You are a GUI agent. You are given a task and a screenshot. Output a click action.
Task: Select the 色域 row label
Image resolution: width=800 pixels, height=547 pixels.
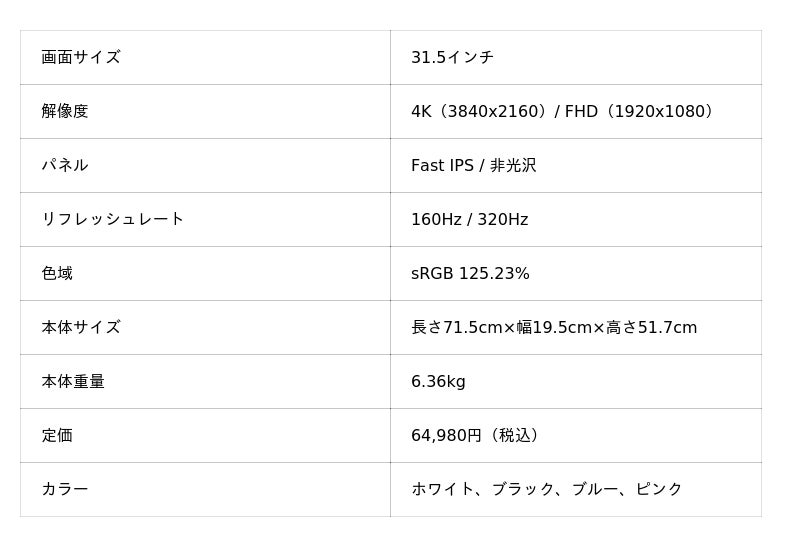pos(57,274)
